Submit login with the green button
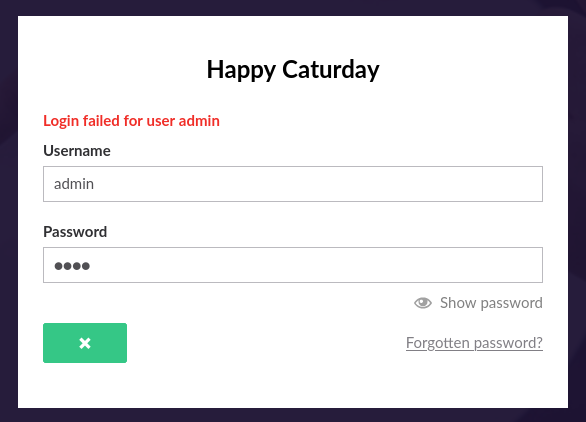Screen dimensions: 586x422 click(85, 343)
